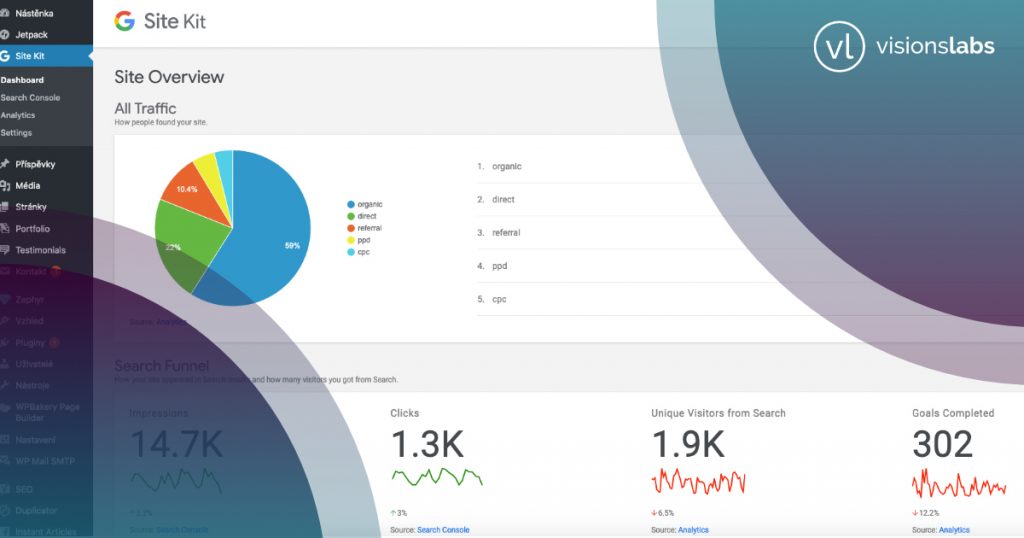
Task: Go to Site Kit Settings submenu
Action: (x=16, y=133)
